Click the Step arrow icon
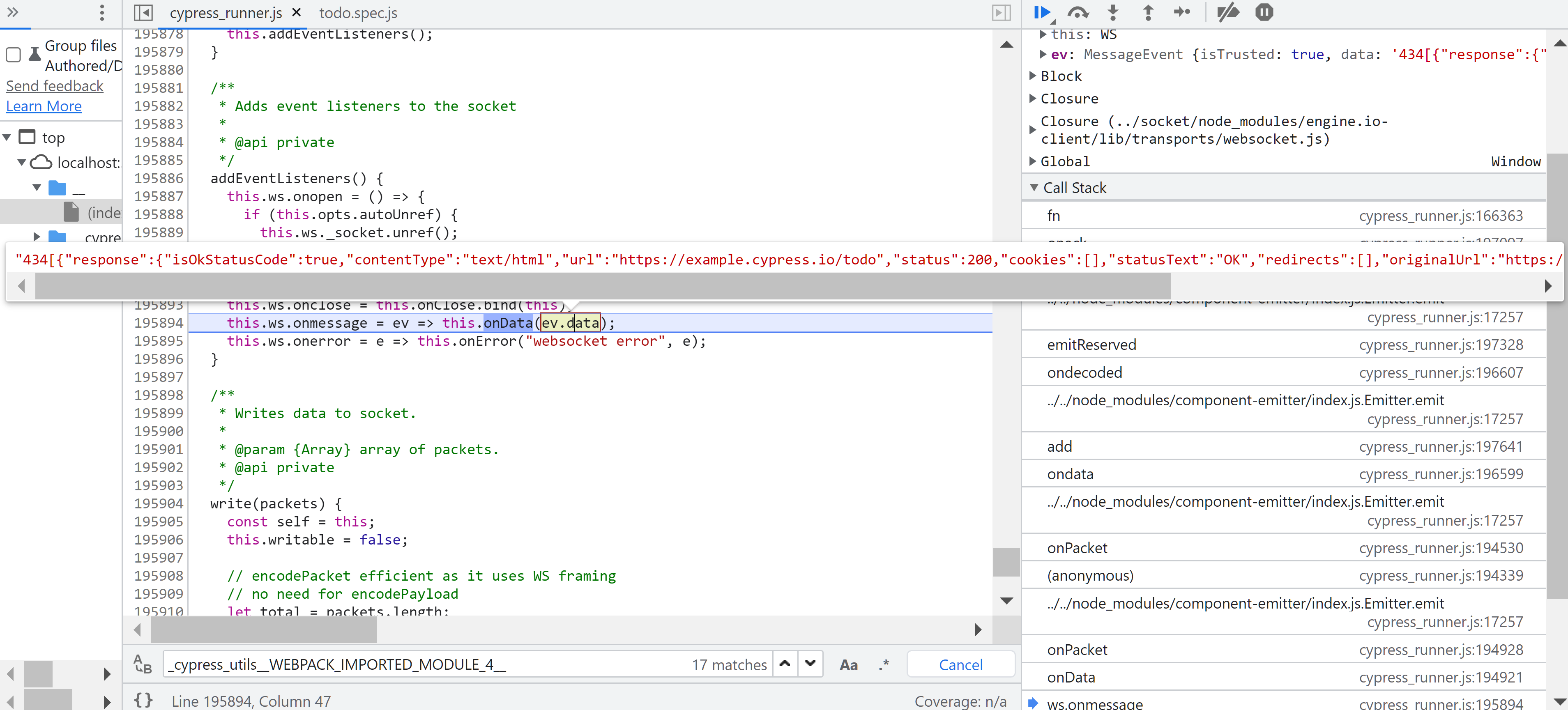 [x=1182, y=12]
